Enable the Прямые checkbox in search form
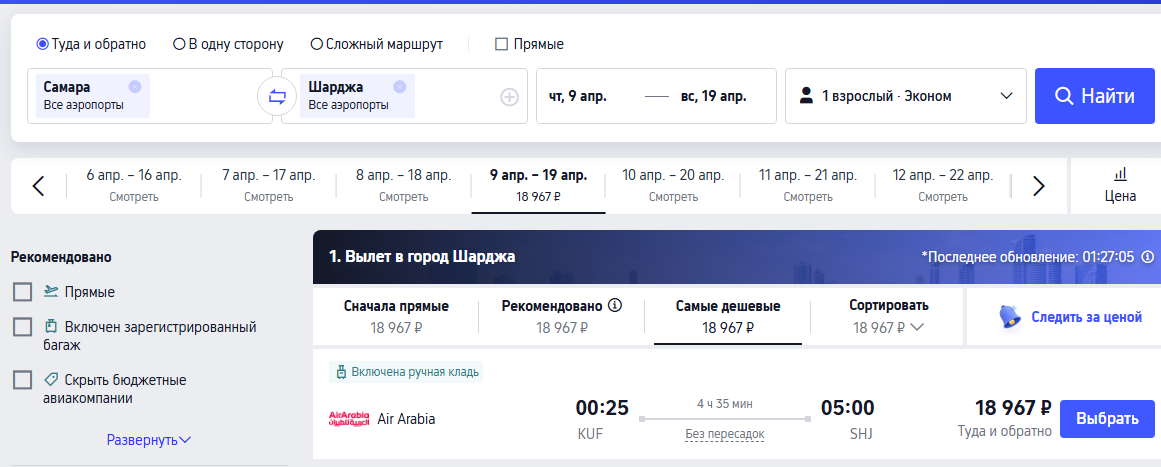Image resolution: width=1161 pixels, height=467 pixels. coord(501,44)
